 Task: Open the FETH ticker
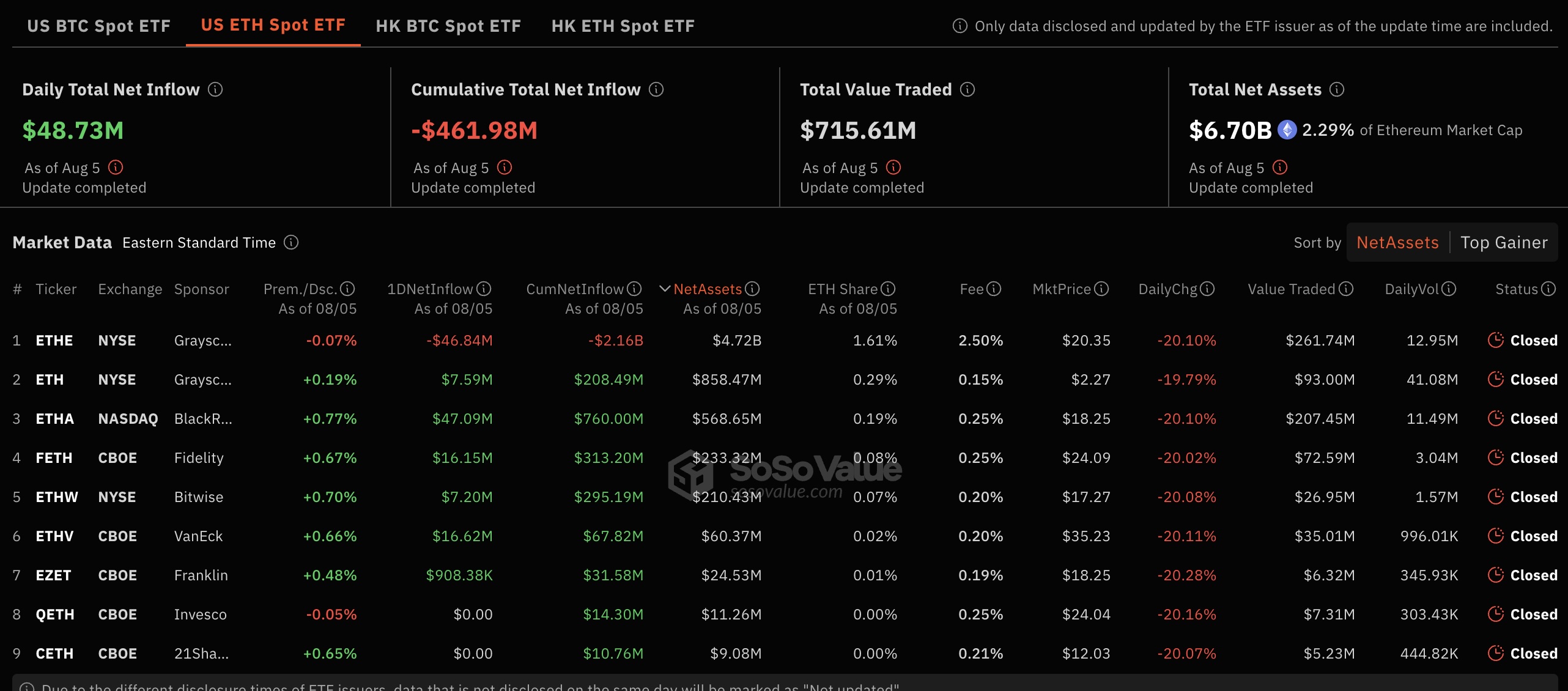point(54,458)
